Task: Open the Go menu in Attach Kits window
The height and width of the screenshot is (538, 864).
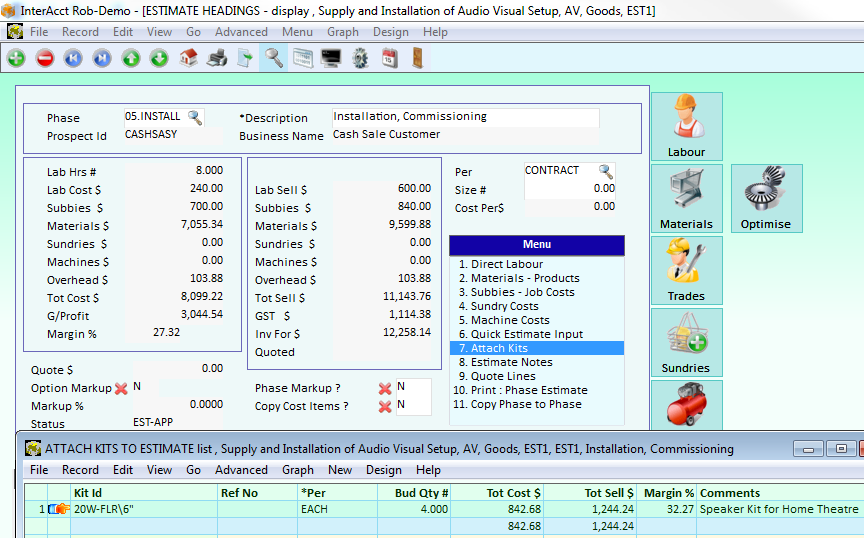Action: [x=193, y=470]
